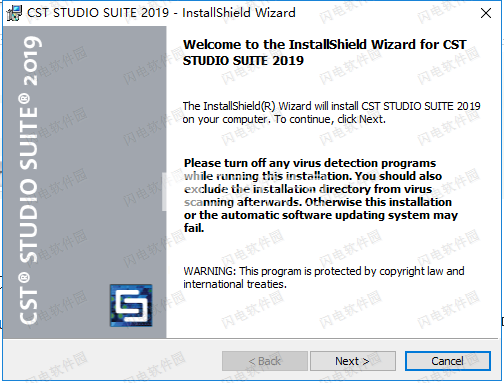The width and height of the screenshot is (504, 383).
Task: Continue setup with the Next button
Action: tap(353, 361)
